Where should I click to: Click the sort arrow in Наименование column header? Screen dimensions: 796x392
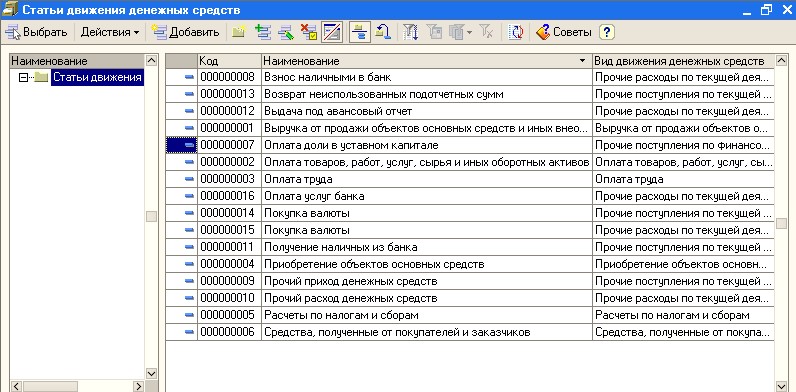[x=583, y=61]
